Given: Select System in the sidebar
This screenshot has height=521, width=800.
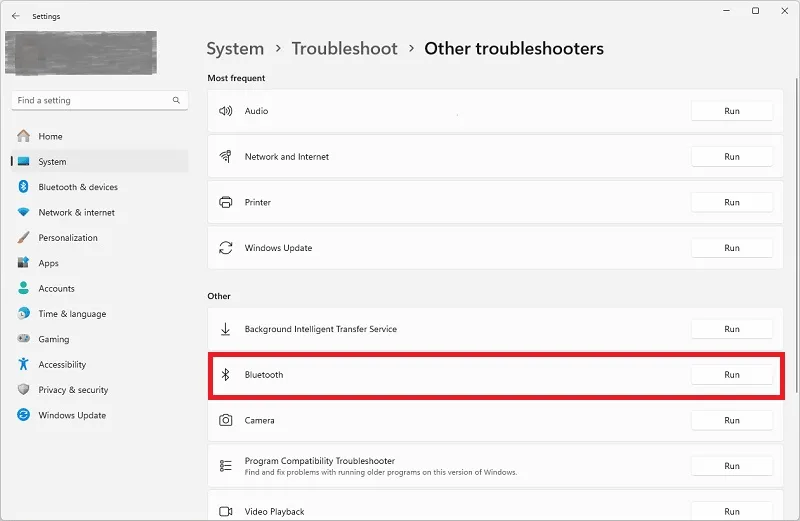Looking at the screenshot, I should (99, 161).
